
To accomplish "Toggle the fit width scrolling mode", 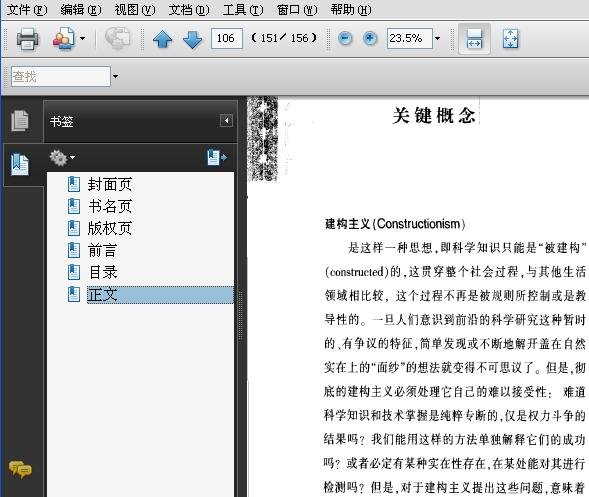I will [x=474, y=39].
